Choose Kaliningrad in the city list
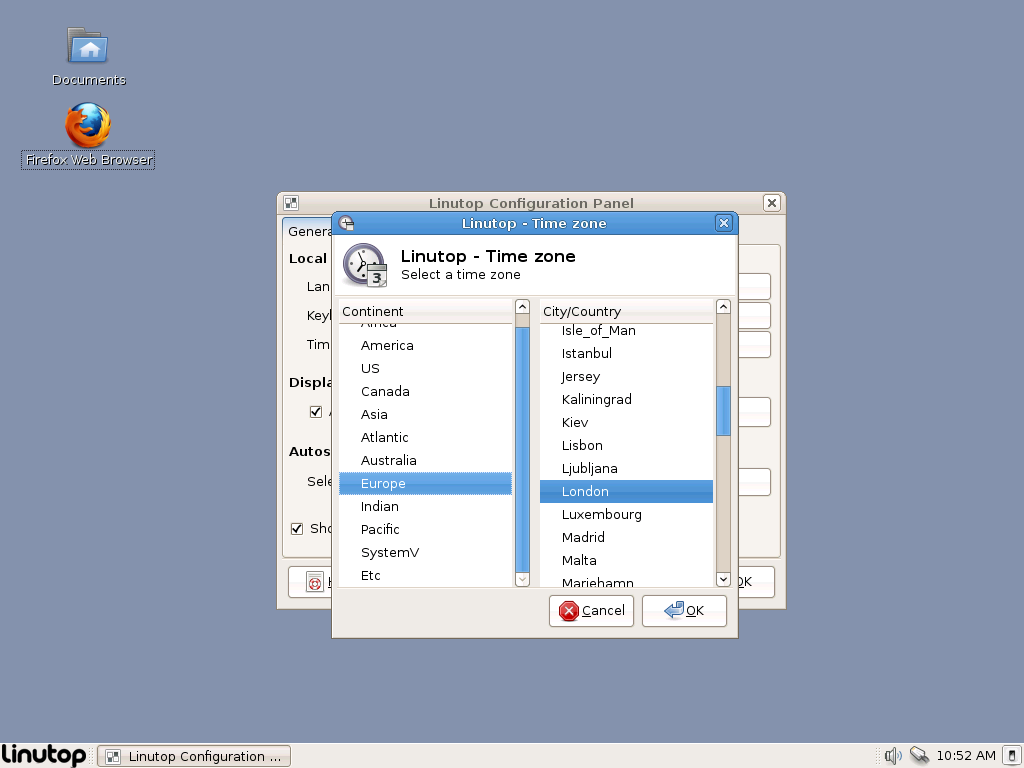 [626, 399]
